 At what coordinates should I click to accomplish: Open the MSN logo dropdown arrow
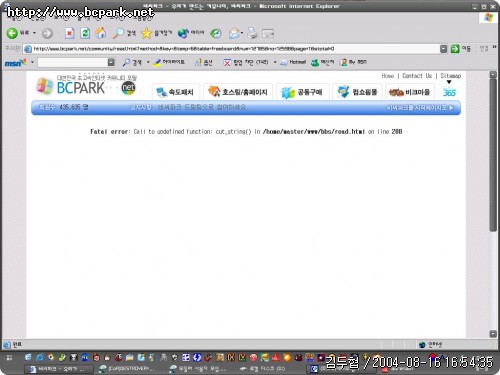[x=32, y=62]
